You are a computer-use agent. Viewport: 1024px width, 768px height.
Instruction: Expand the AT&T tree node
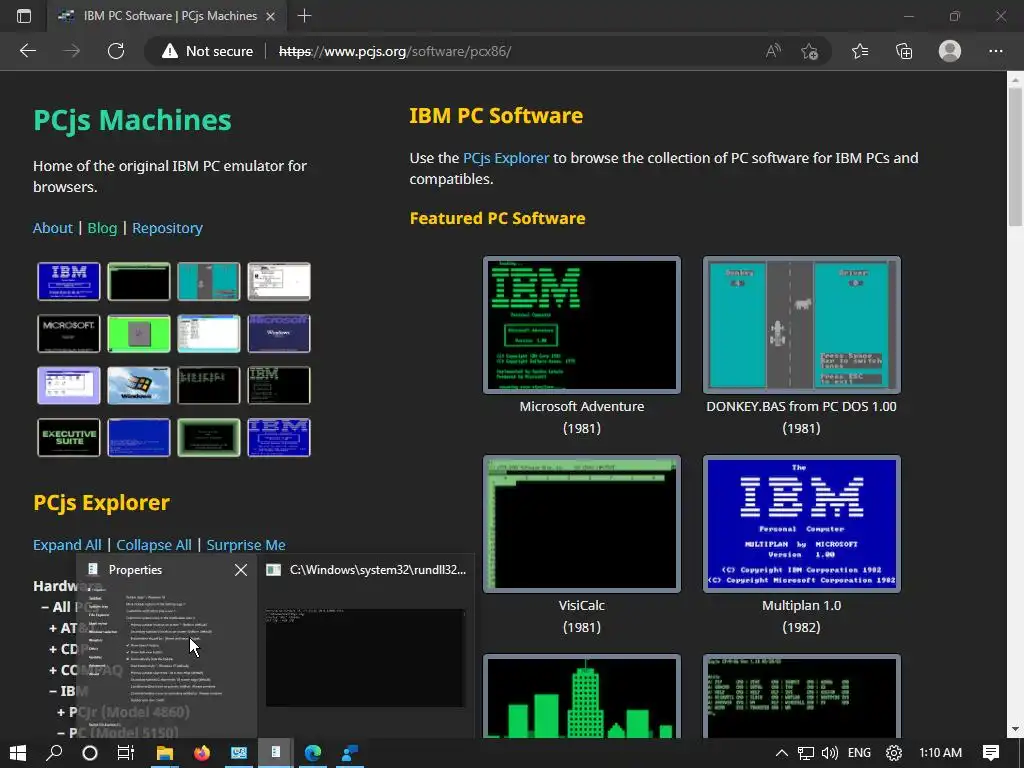53,628
